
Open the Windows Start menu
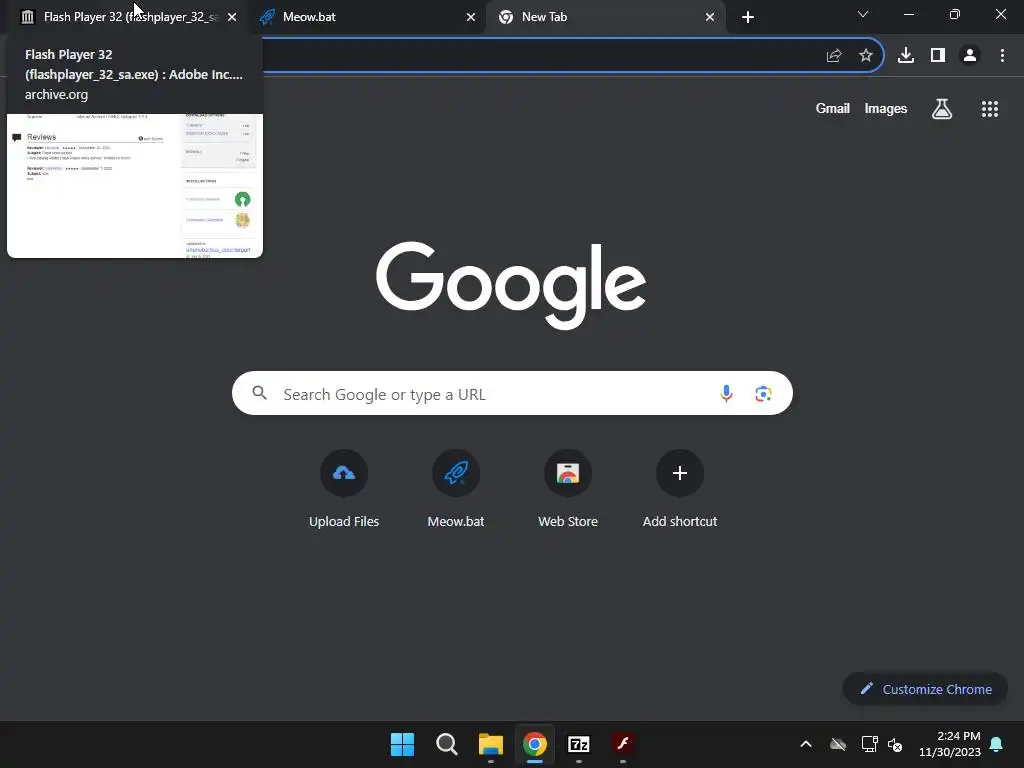[402, 744]
